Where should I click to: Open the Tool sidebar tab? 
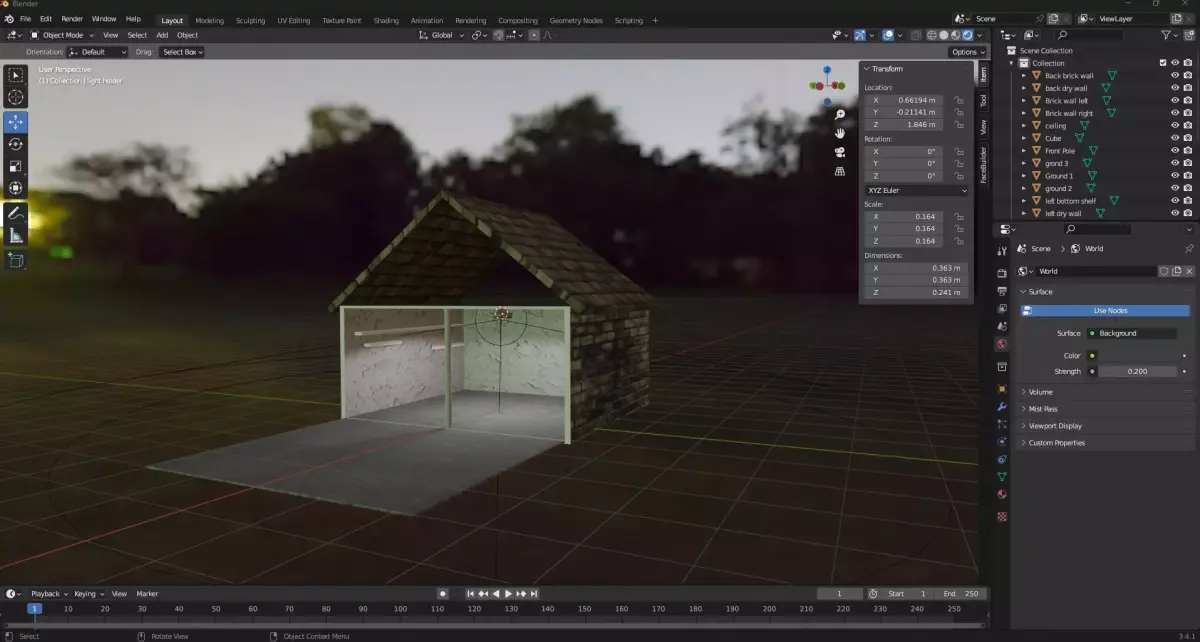click(x=983, y=100)
